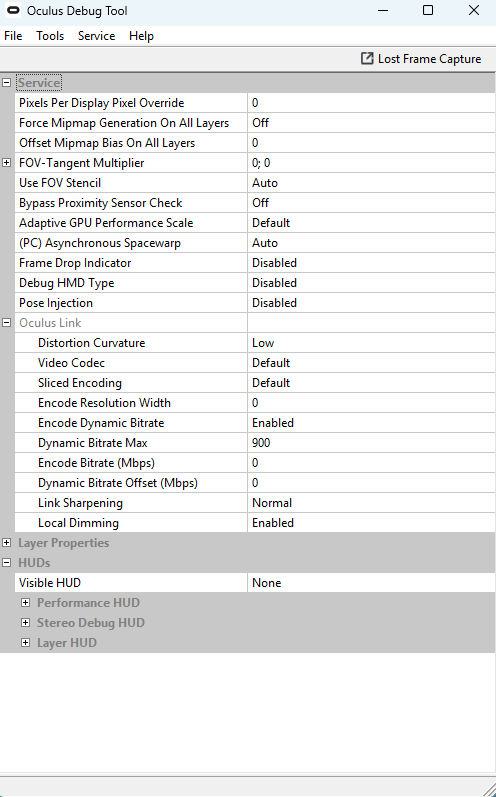Collapse the HUDs section
The image size is (496, 797).
tap(7, 563)
